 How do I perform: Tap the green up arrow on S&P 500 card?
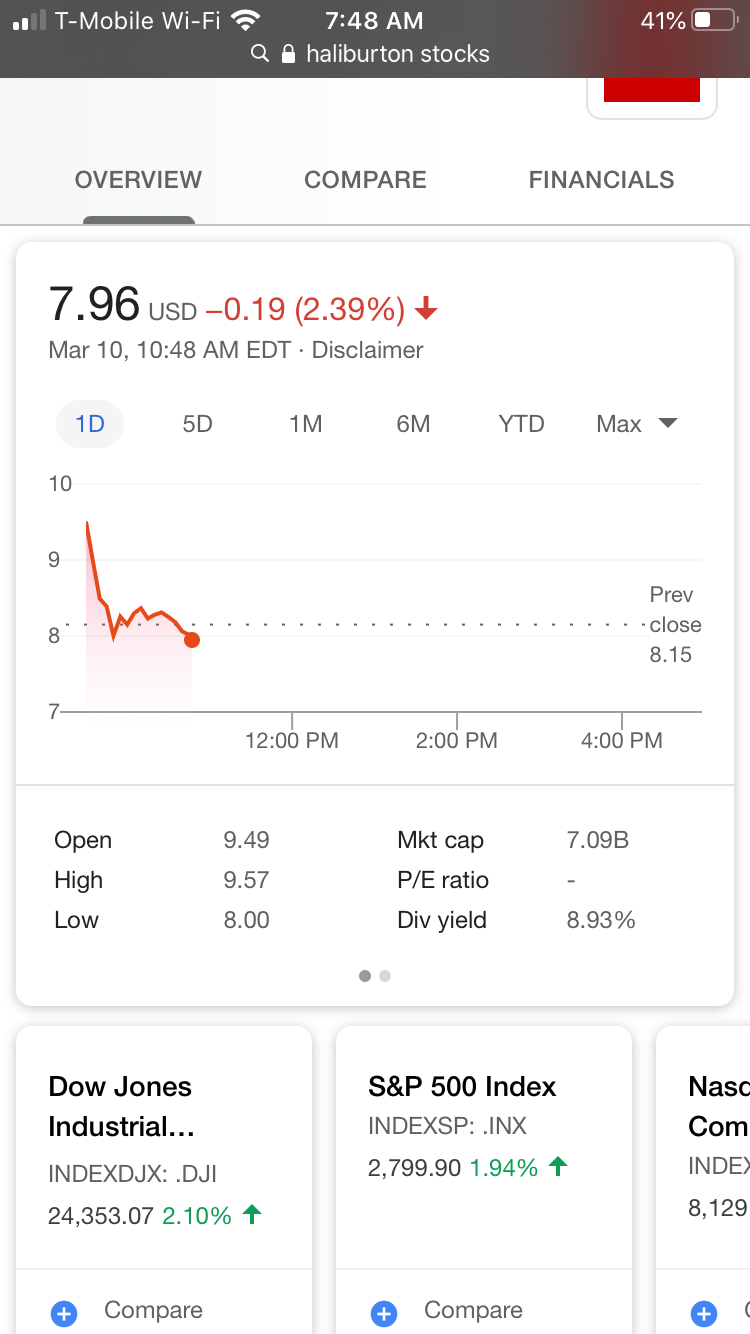click(x=559, y=1166)
